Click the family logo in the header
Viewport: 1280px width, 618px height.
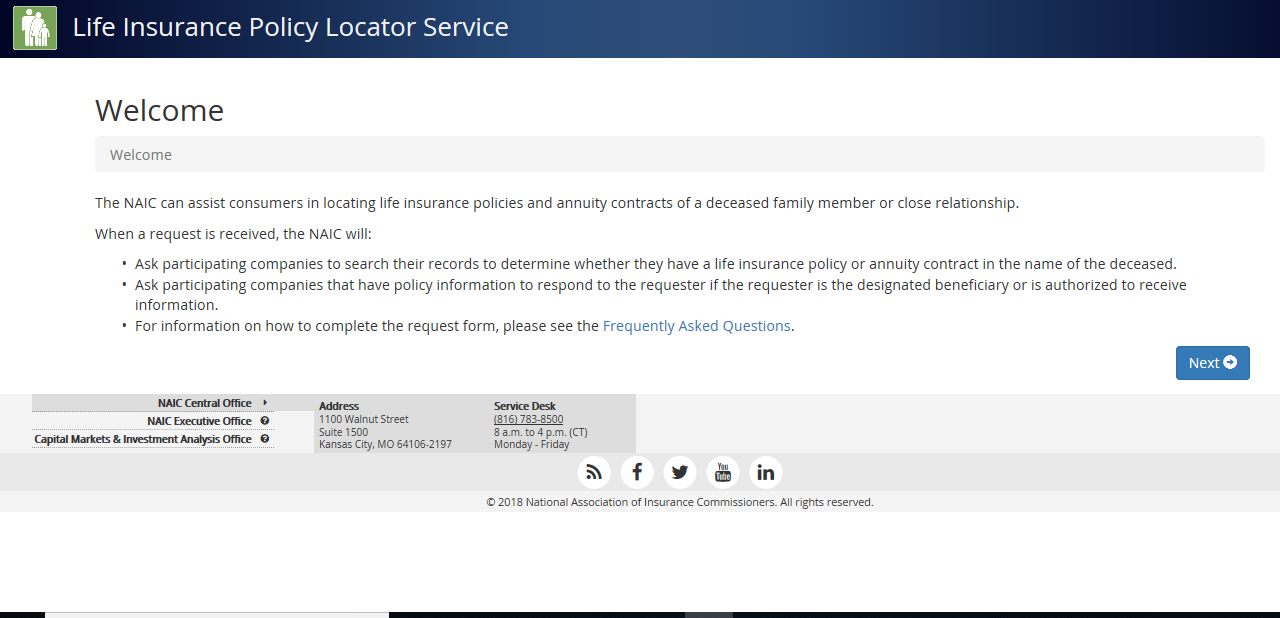[x=35, y=27]
